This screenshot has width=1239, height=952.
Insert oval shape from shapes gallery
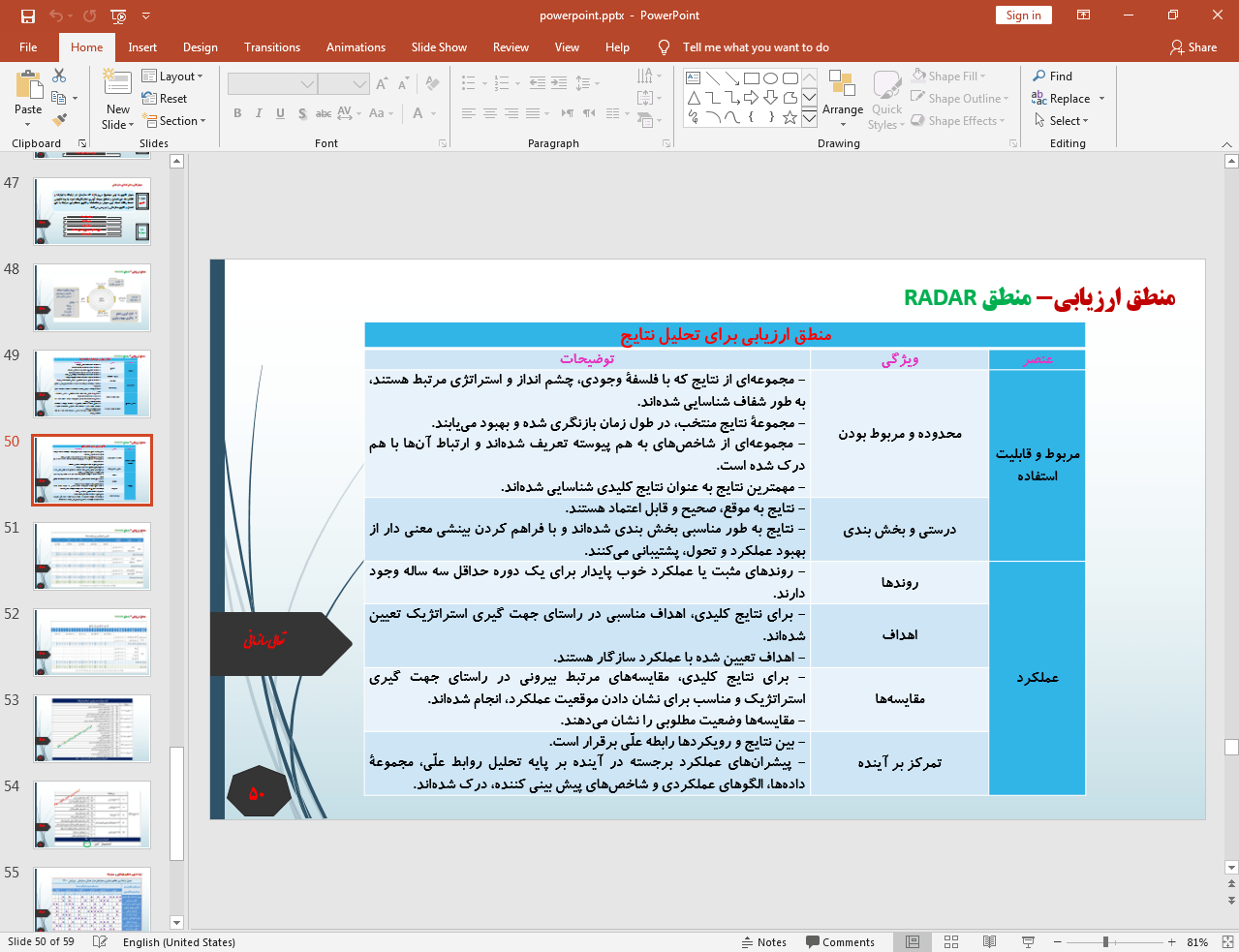[771, 78]
